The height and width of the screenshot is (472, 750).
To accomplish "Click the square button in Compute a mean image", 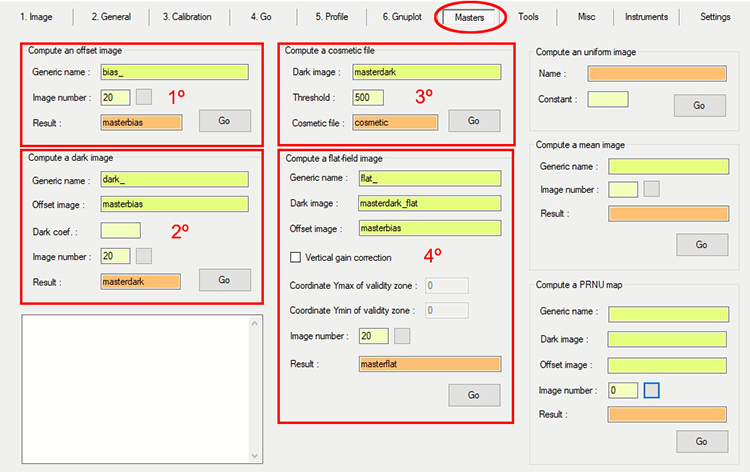I will 651,189.
